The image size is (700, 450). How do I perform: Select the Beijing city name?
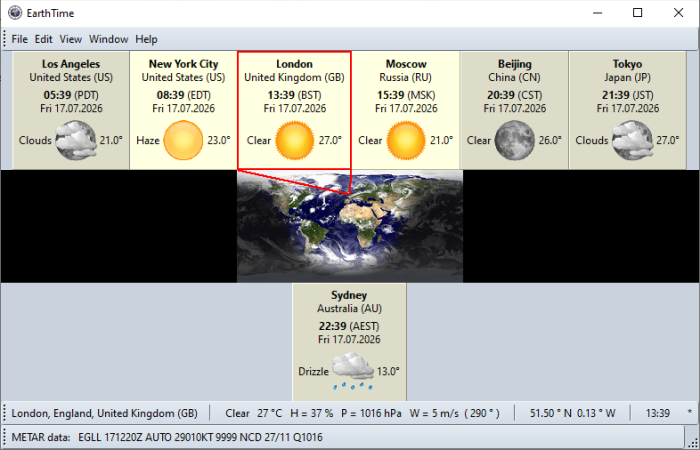click(x=515, y=64)
